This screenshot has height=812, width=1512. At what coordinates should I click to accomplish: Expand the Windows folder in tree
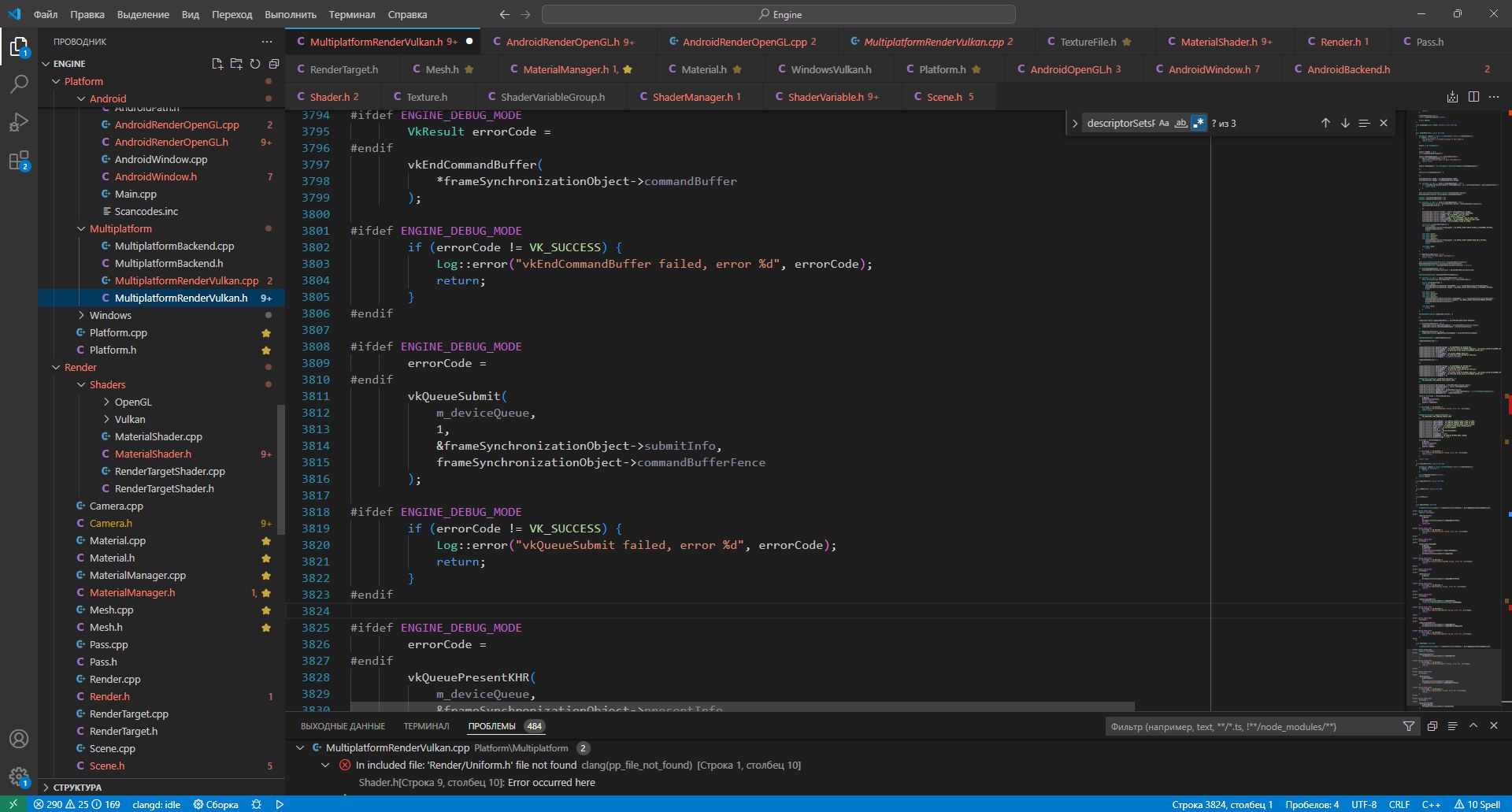(x=110, y=315)
